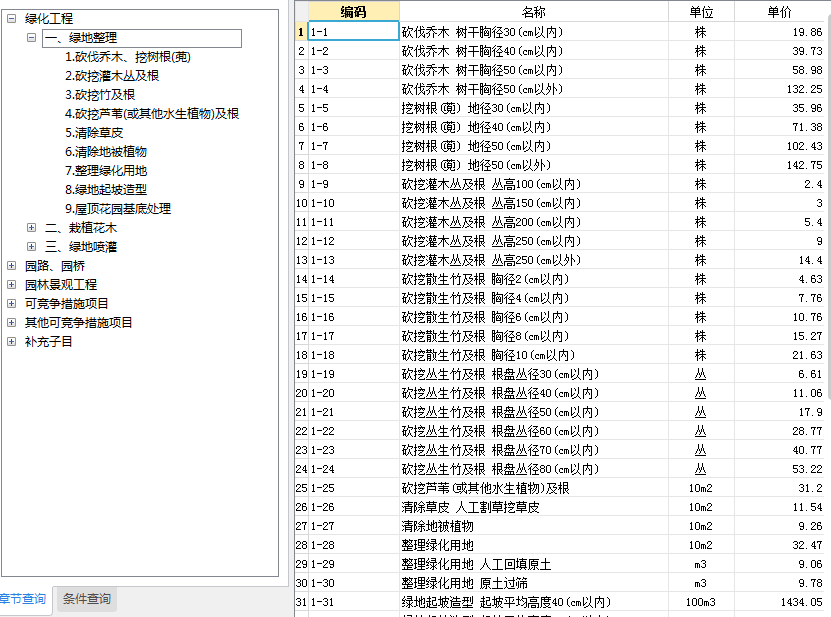Select the 补充子目 tree item
This screenshot has width=831, height=617.
pos(49,342)
